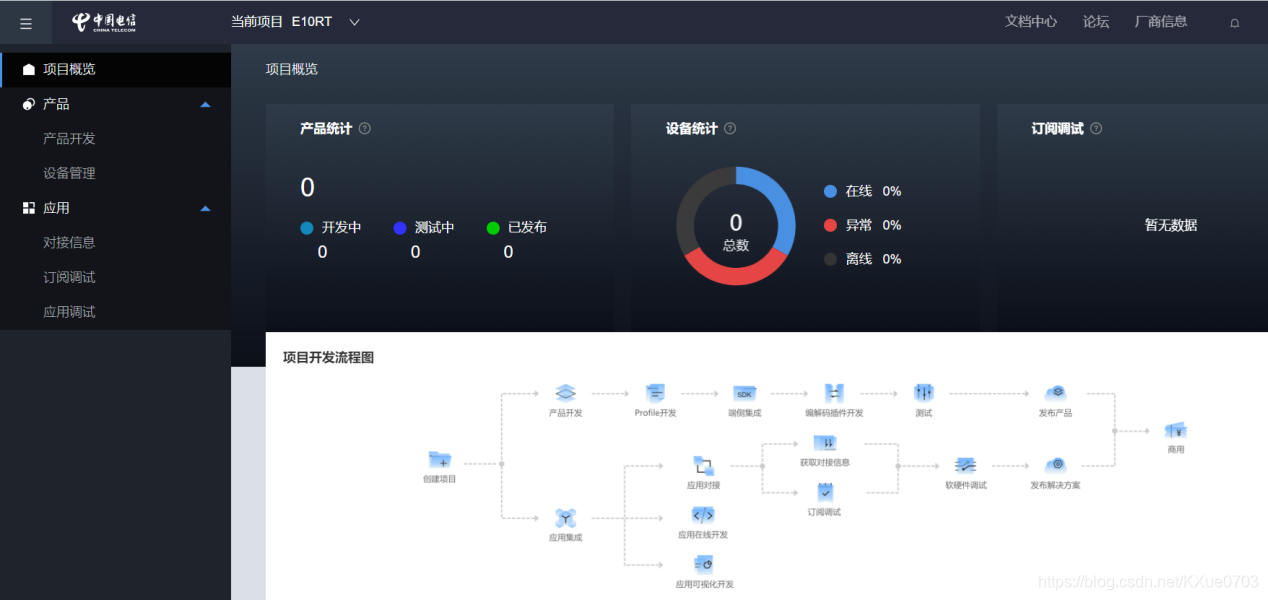Open 对接信息 in the sidebar
This screenshot has height=600, width=1268.
[69, 242]
